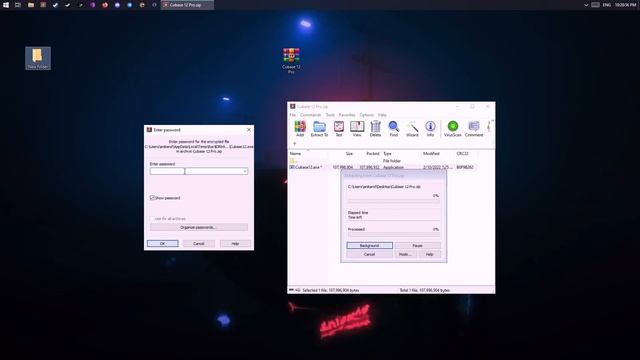
Task: Select the parent folder '..' row
Action: [384, 161]
